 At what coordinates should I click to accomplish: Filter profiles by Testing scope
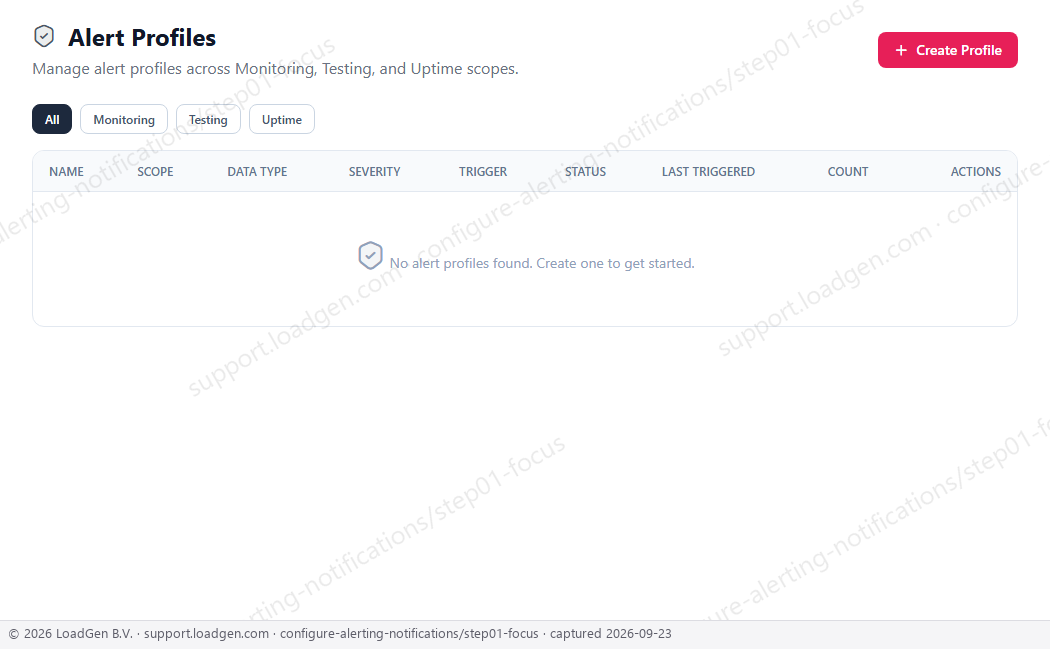pyautogui.click(x=208, y=119)
